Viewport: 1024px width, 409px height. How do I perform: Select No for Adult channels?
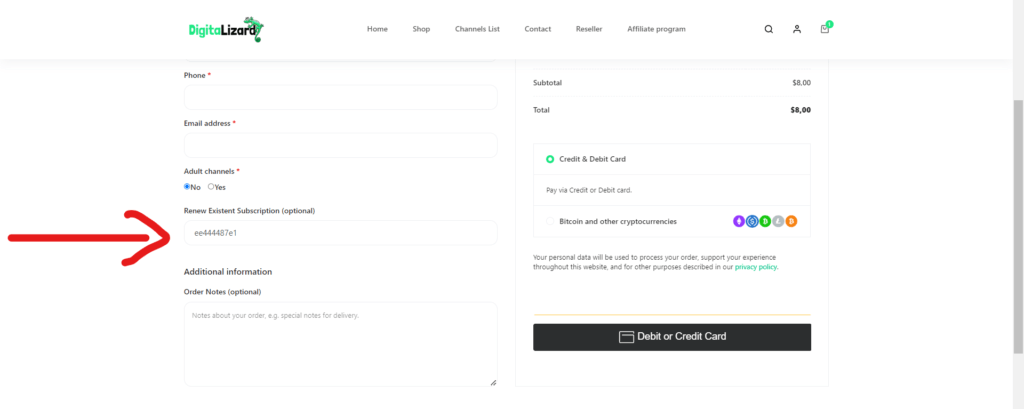[187, 187]
